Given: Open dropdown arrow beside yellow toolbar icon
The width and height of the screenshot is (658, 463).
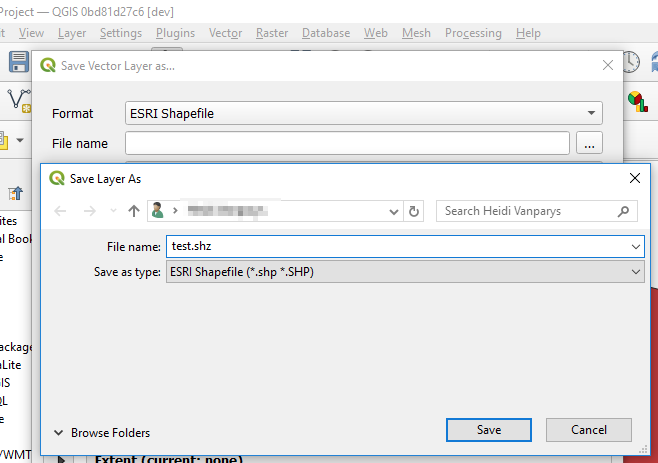Looking at the screenshot, I should coord(20,140).
